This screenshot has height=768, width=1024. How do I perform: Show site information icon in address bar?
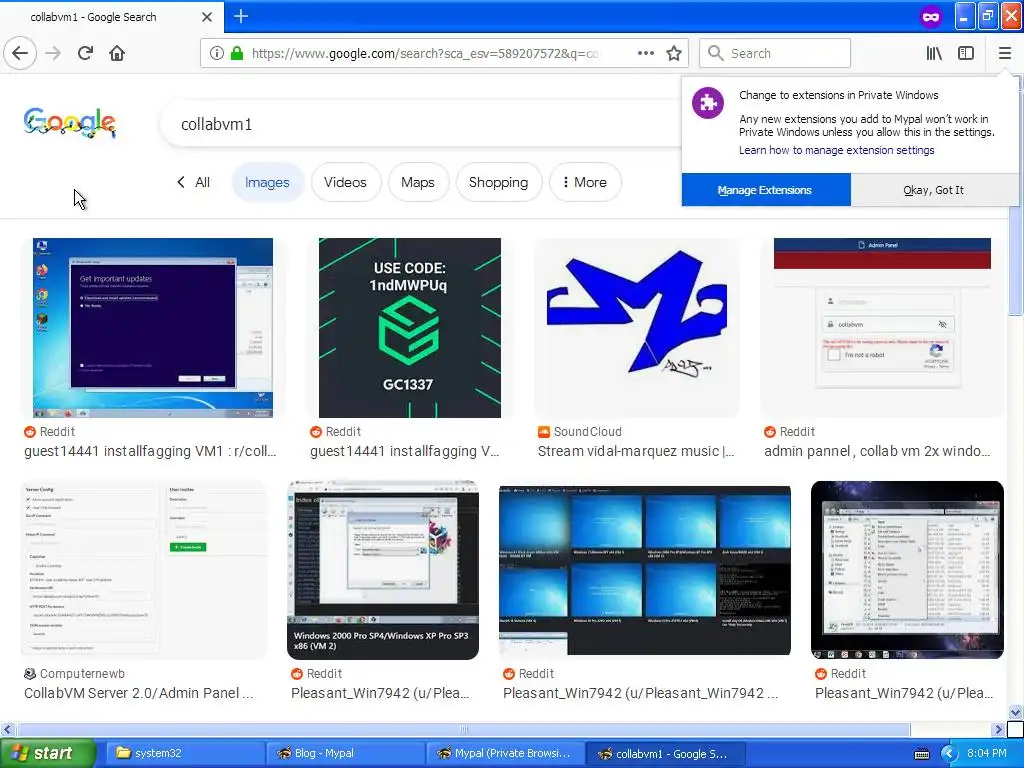(x=216, y=53)
